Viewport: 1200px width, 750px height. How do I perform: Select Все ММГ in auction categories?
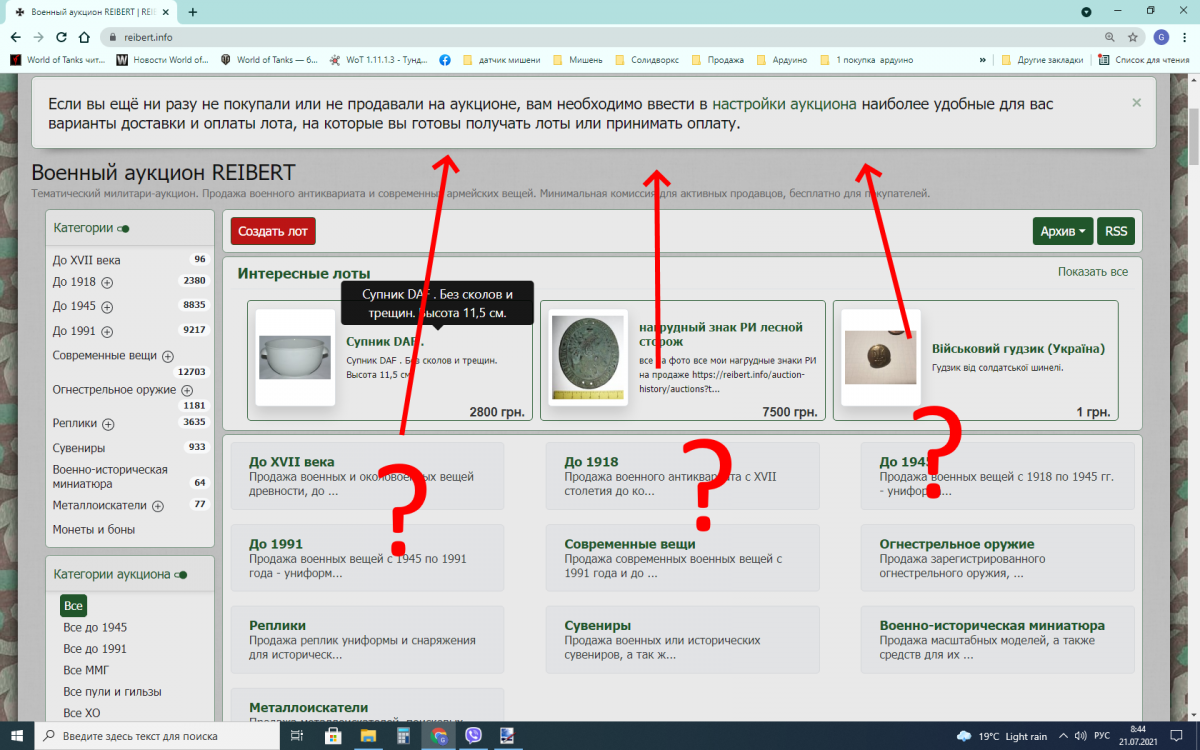tap(87, 670)
